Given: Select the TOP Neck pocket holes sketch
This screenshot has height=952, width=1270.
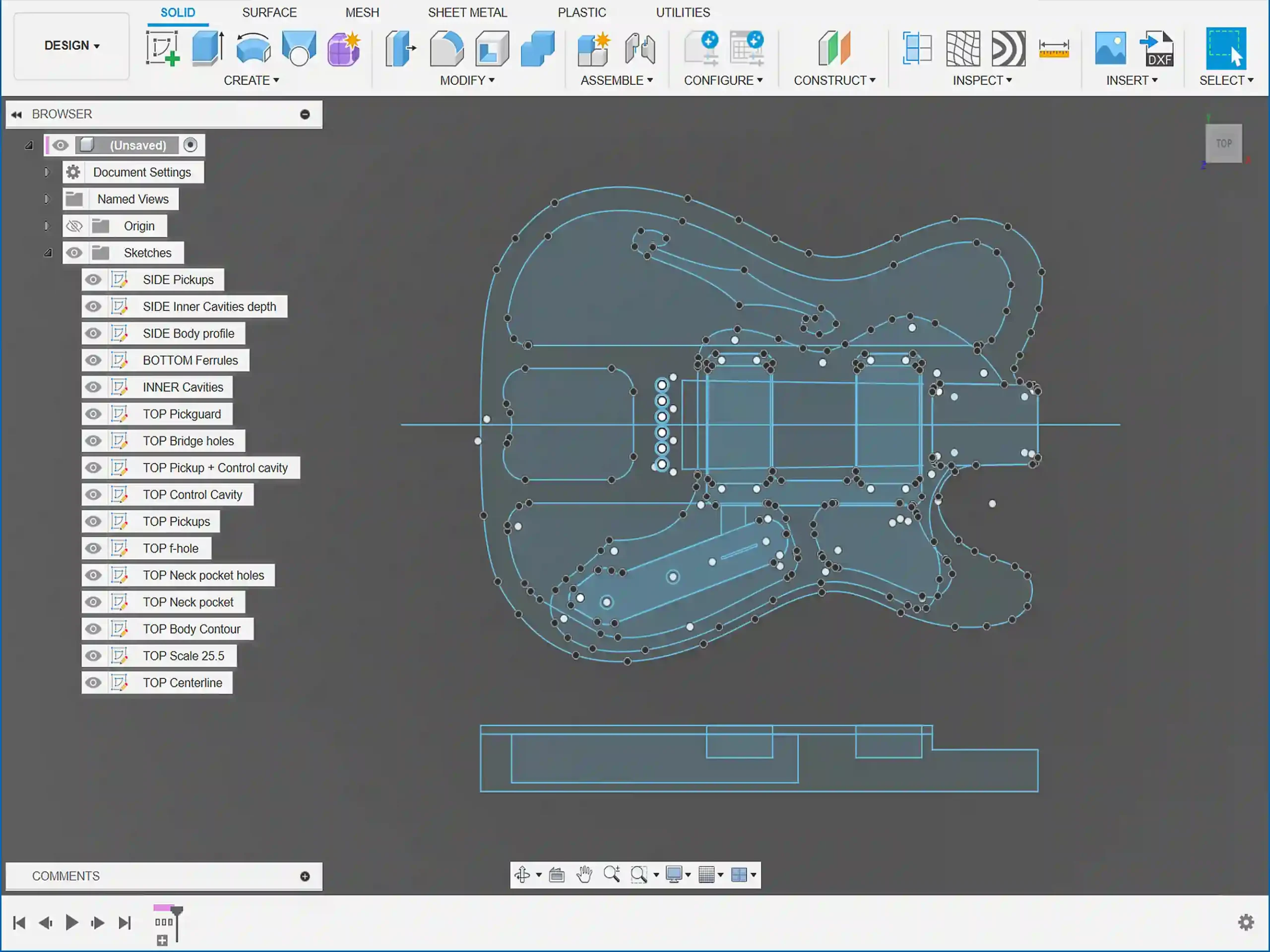Looking at the screenshot, I should point(203,576).
